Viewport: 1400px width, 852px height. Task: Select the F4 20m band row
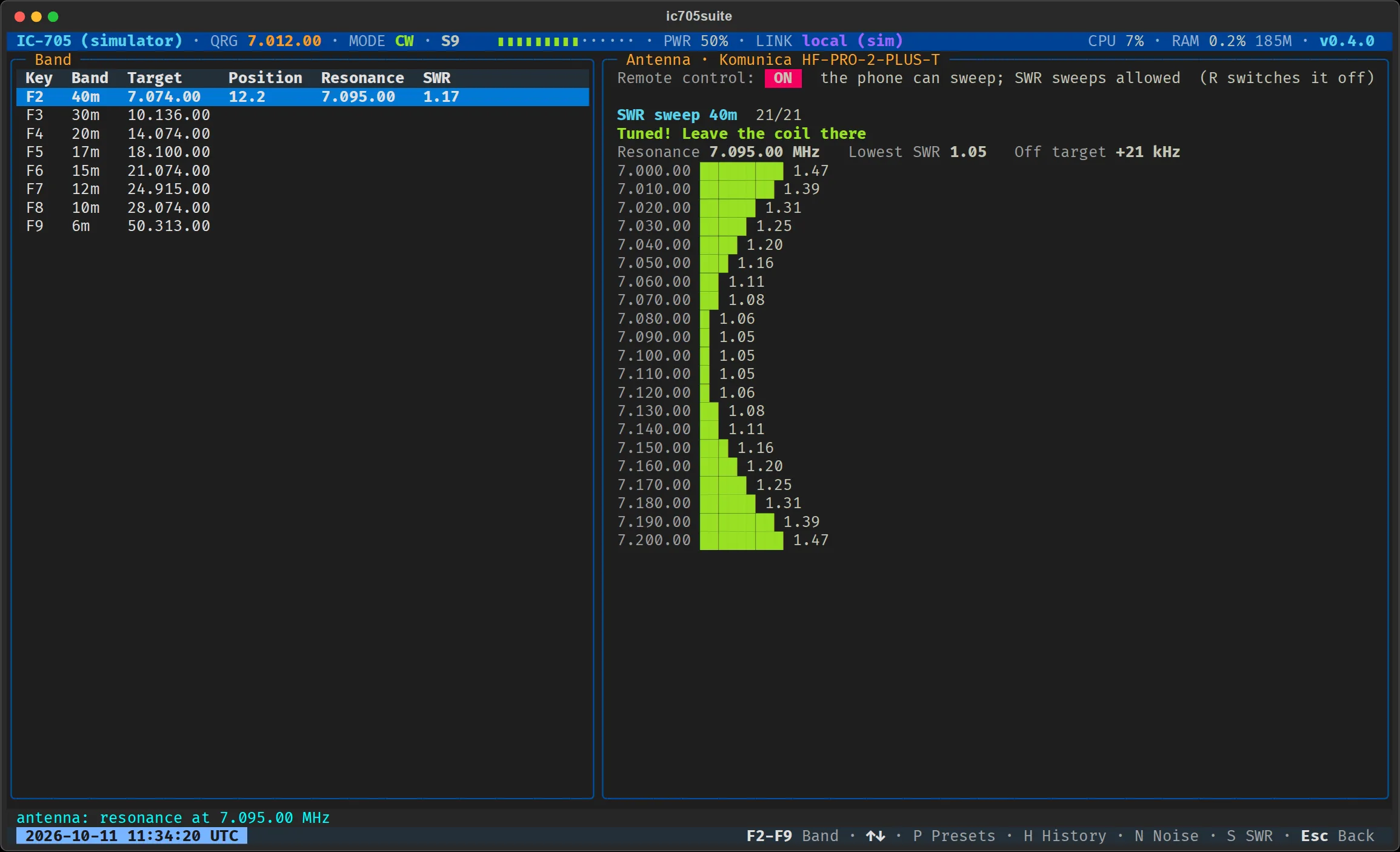pos(302,134)
